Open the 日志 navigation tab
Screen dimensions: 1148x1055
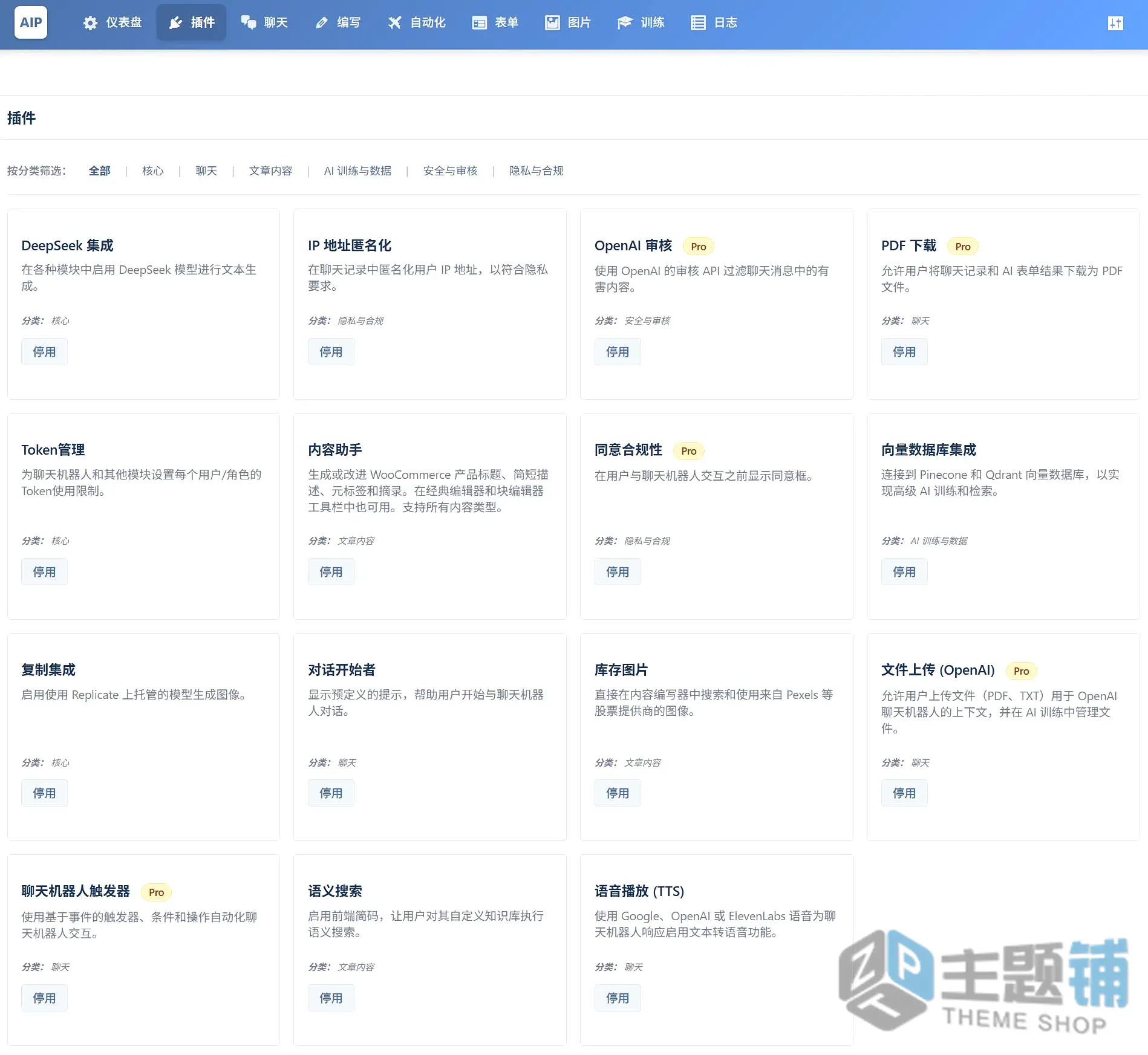pos(714,23)
